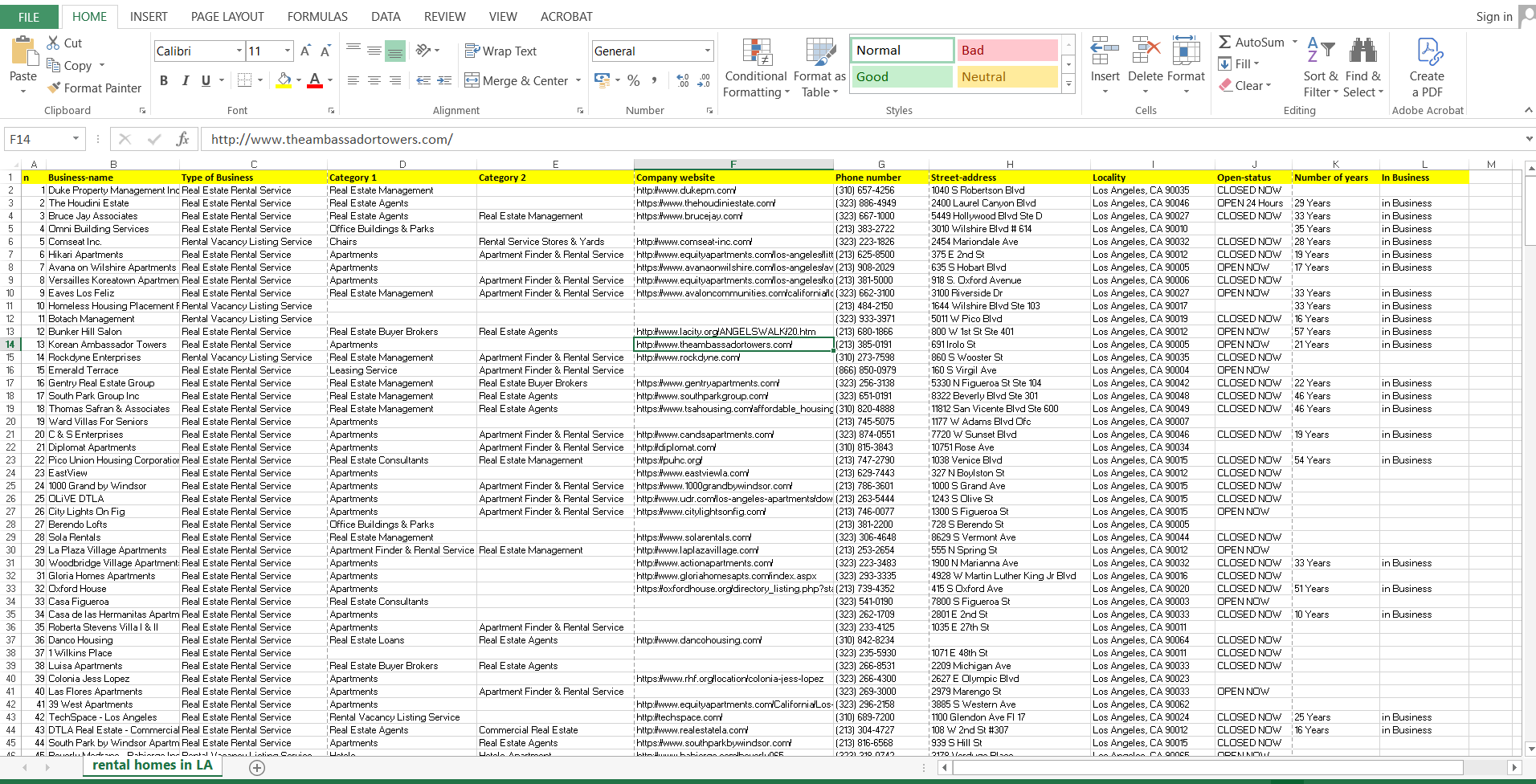Image resolution: width=1536 pixels, height=784 pixels.
Task: Toggle Wrap Text for the cell
Action: [500, 51]
